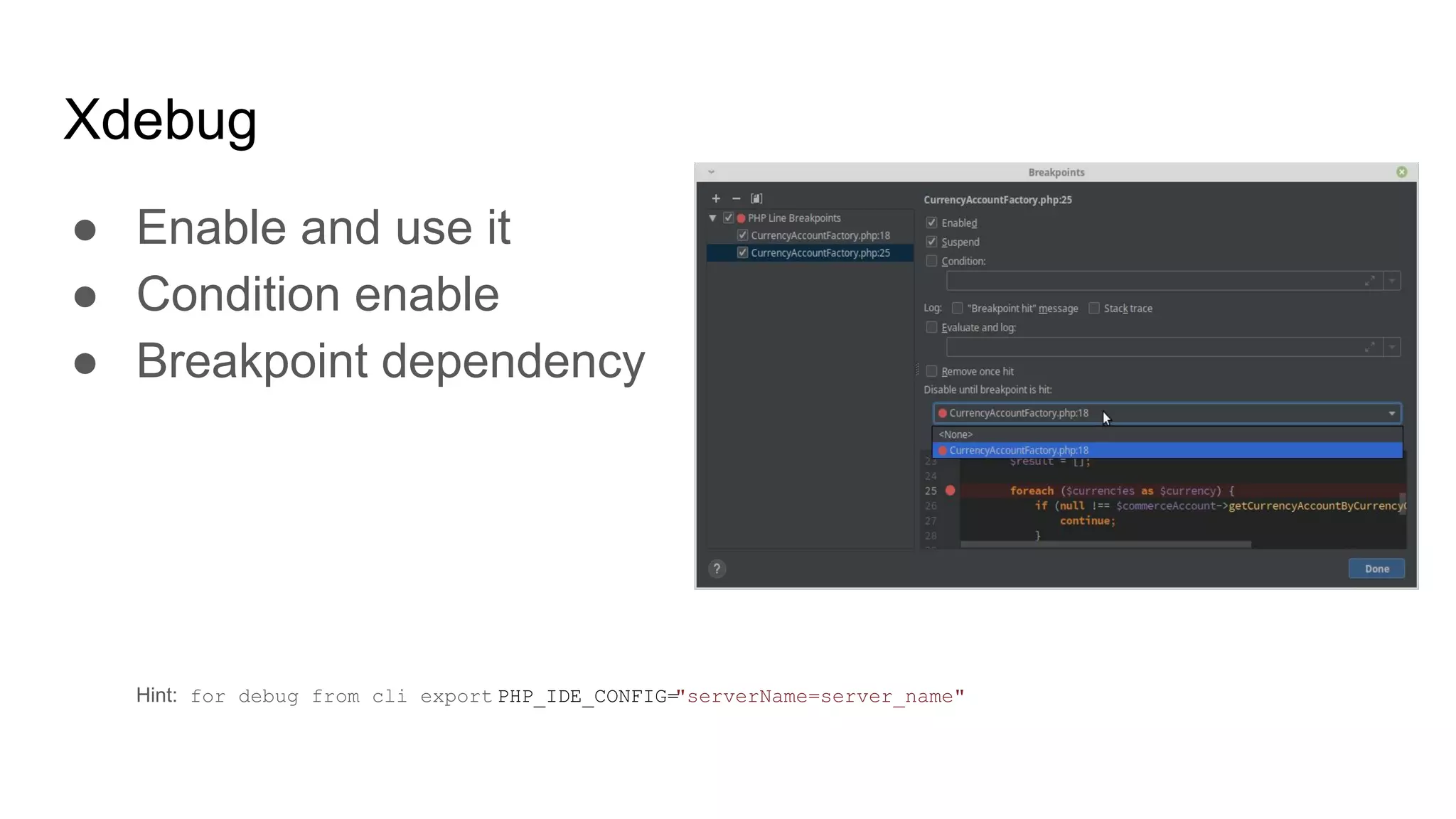Enable the Condition checkbox
Viewport: 1456px width, 819px height.
coord(931,261)
